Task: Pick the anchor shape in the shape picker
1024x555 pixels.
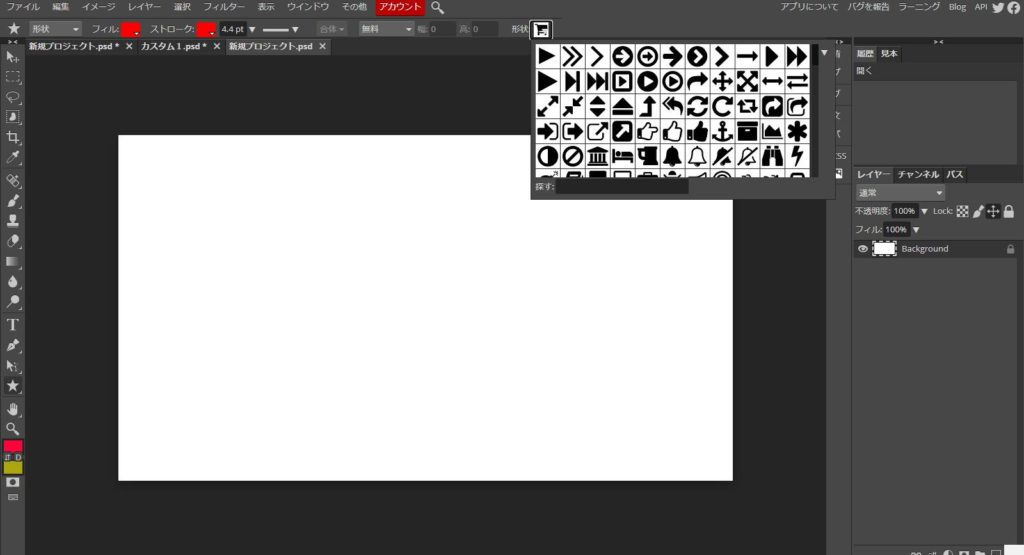Action: (722, 131)
